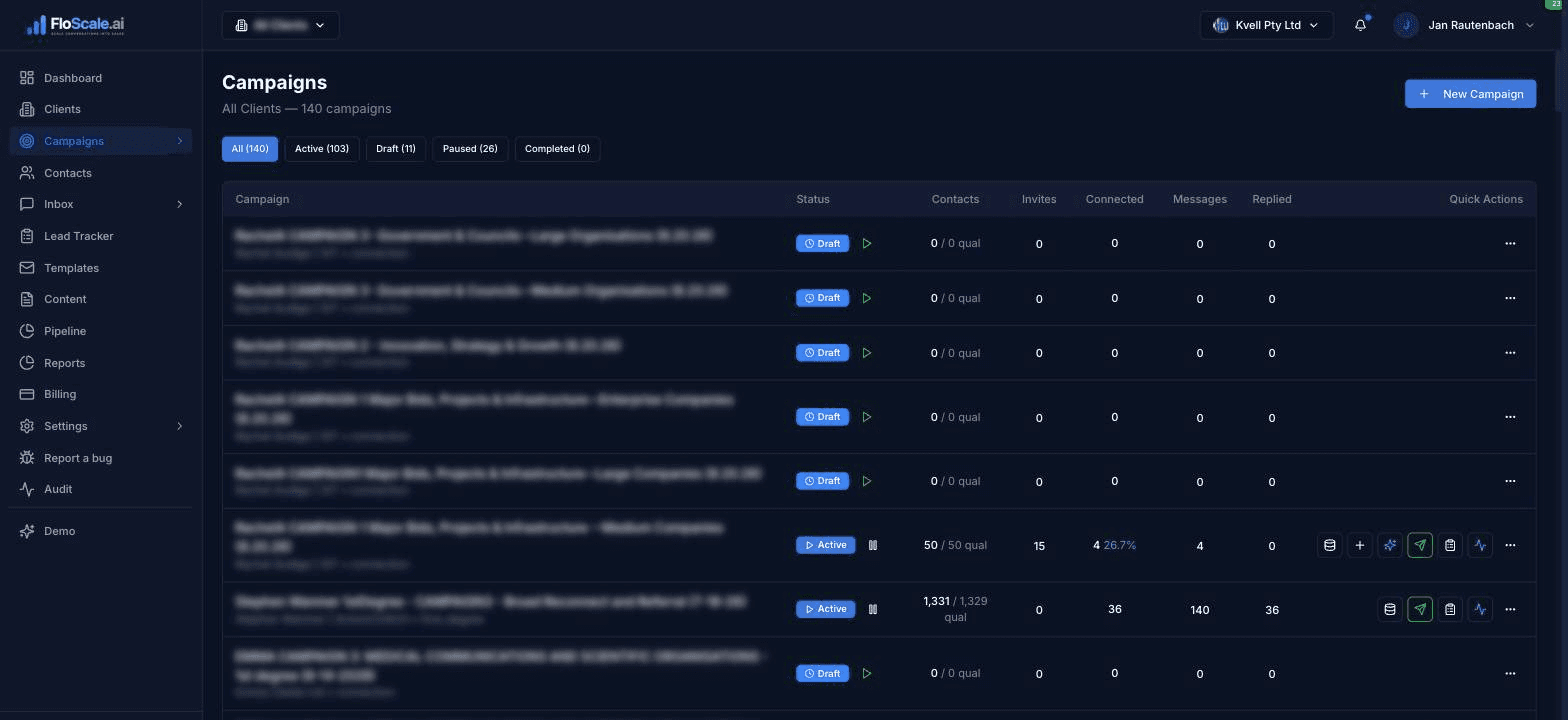Viewport: 1568px width, 720px height.
Task: Click the activity pulse icon in the 50-contact row
Action: point(1481,545)
